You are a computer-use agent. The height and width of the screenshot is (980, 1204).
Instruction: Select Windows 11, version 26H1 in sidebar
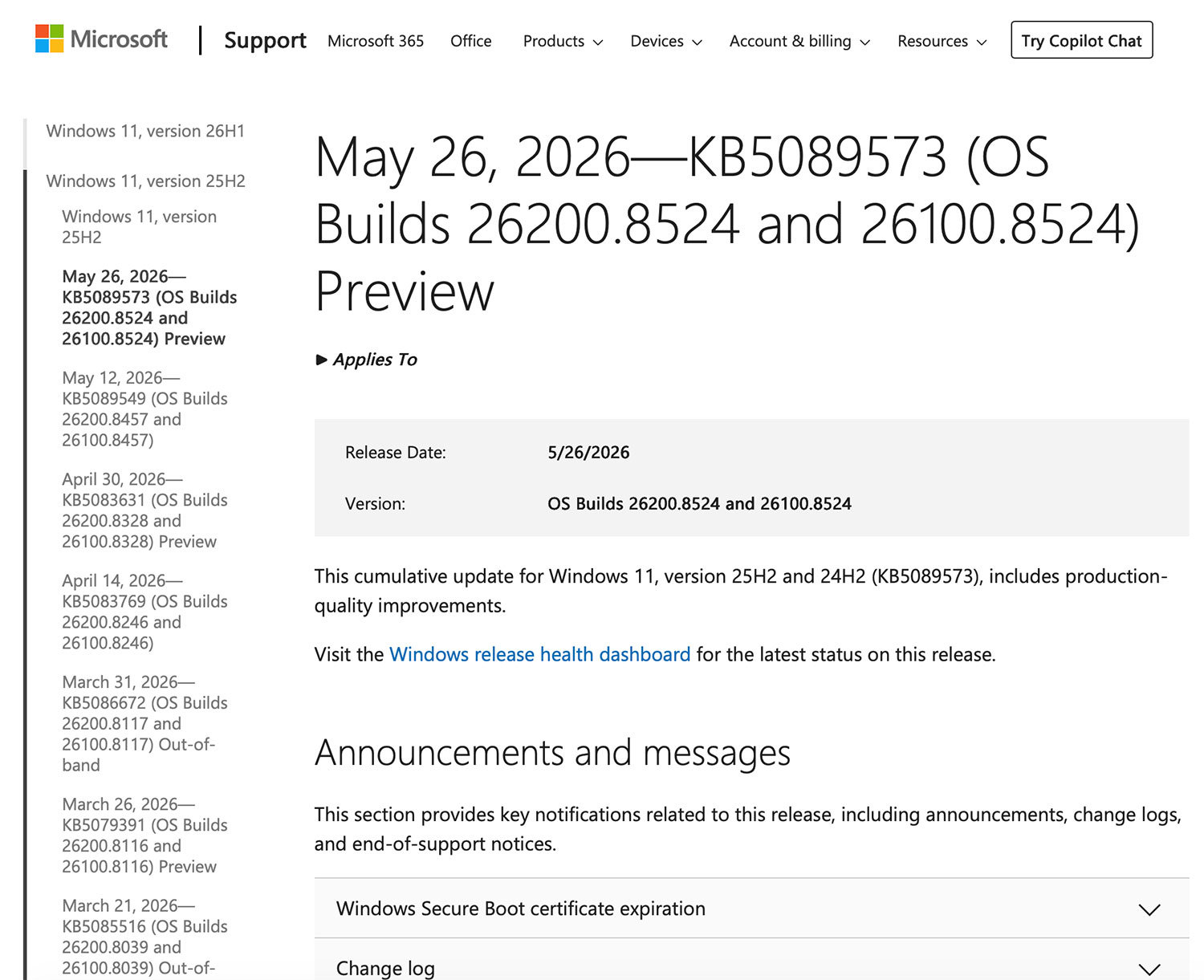(x=145, y=131)
